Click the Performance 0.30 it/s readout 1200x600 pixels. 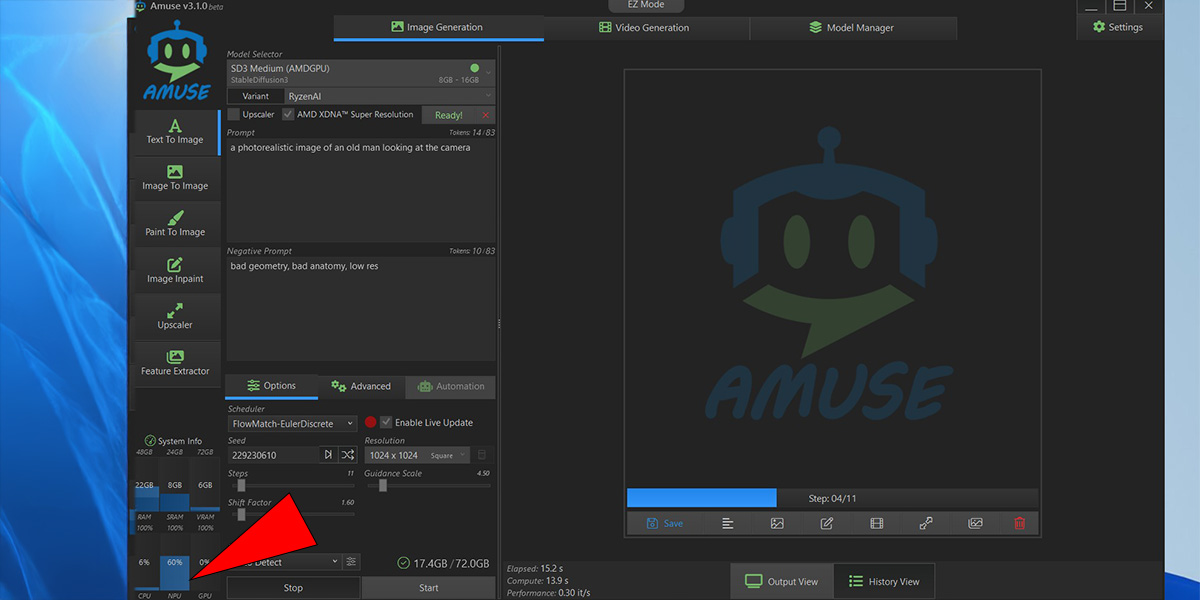click(x=546, y=593)
